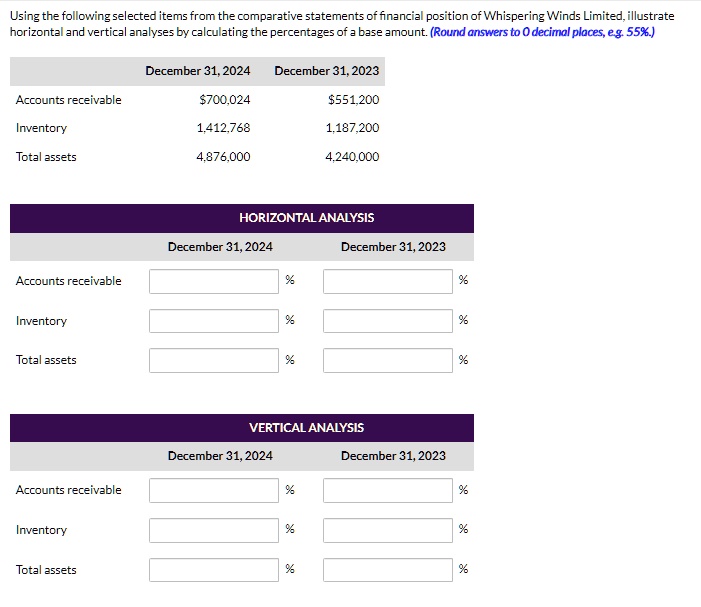701x607 pixels.
Task: Select the vertical analysis Inventory 2024 input
Action: (214, 530)
